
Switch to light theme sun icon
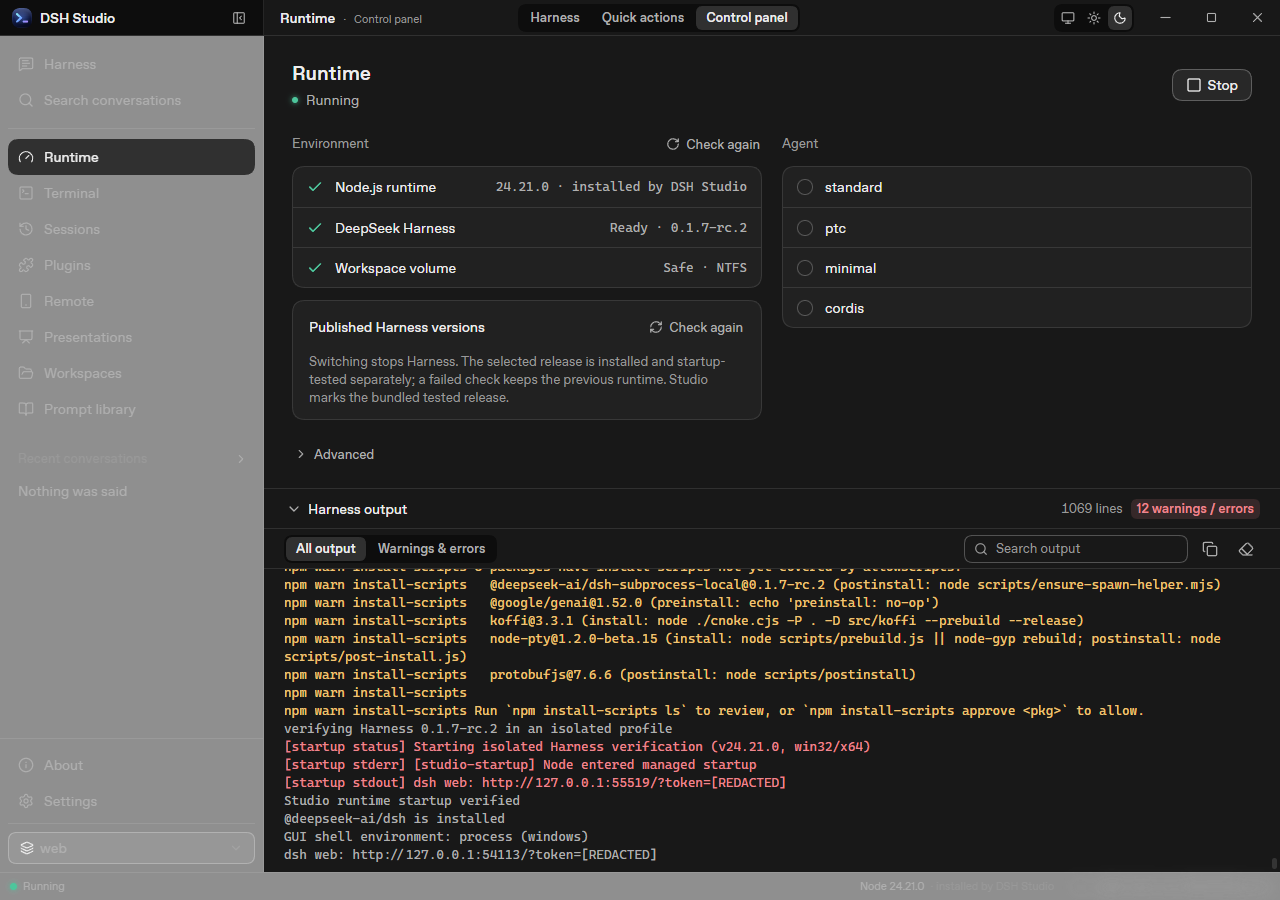point(1094,18)
